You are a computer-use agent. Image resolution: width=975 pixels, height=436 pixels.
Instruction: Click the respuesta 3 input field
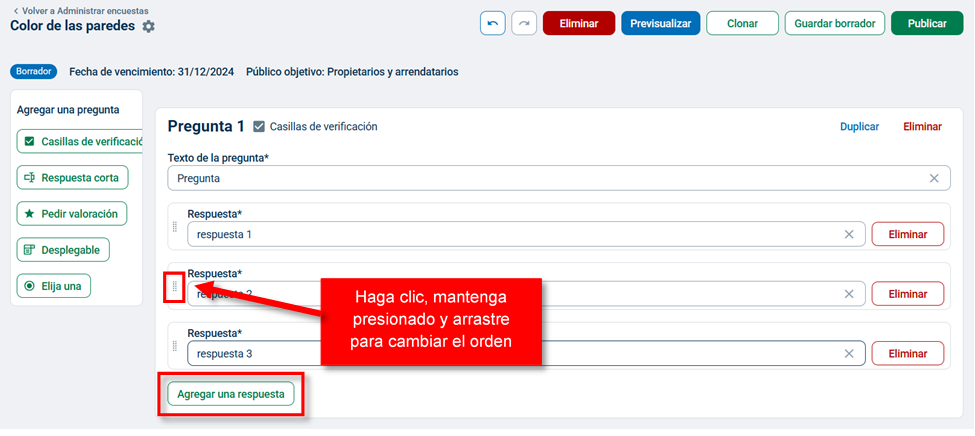pos(526,353)
